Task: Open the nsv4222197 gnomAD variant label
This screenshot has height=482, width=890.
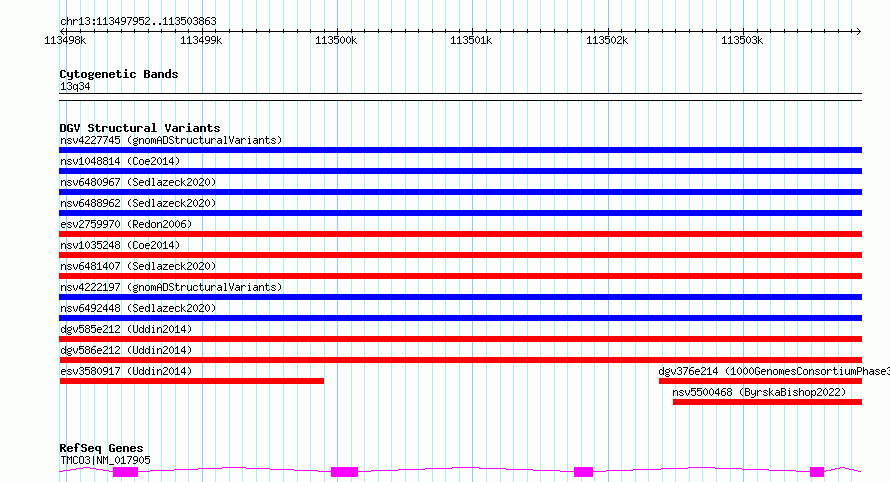Action: (171, 287)
